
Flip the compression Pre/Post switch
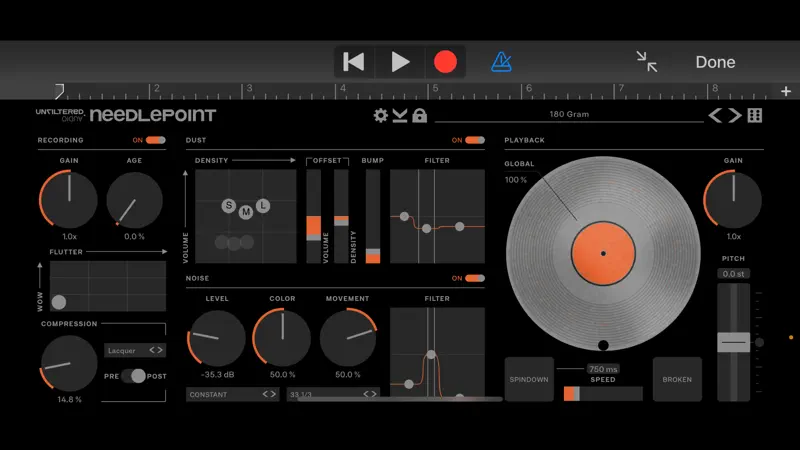(133, 376)
